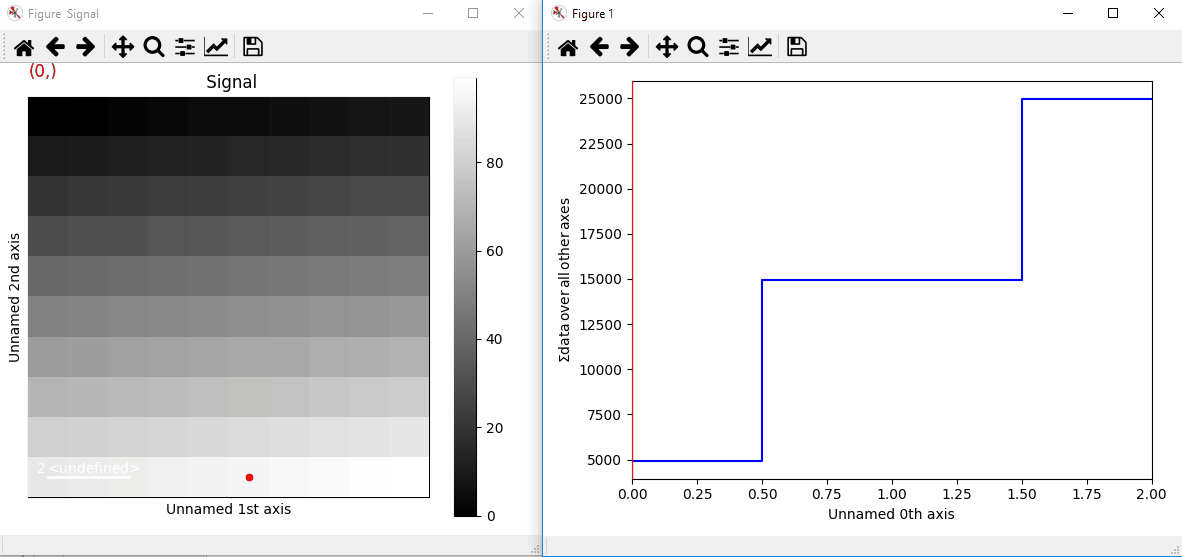The width and height of the screenshot is (1182, 557).
Task: Enable the Pan tool in Figure 1
Action: [x=666, y=47]
